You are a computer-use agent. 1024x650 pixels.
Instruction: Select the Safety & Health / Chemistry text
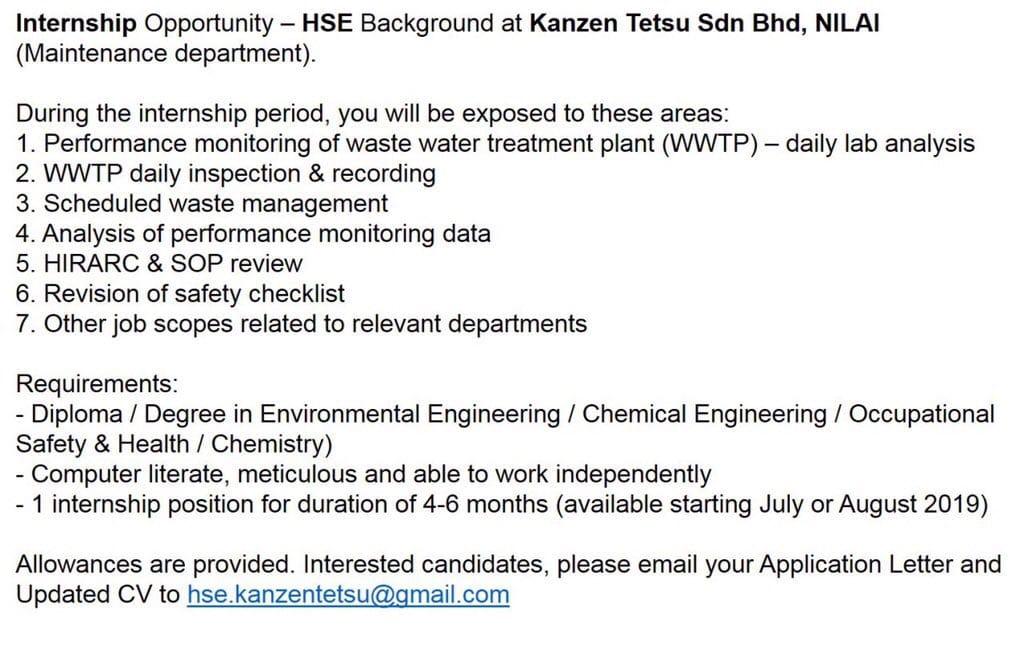174,444
